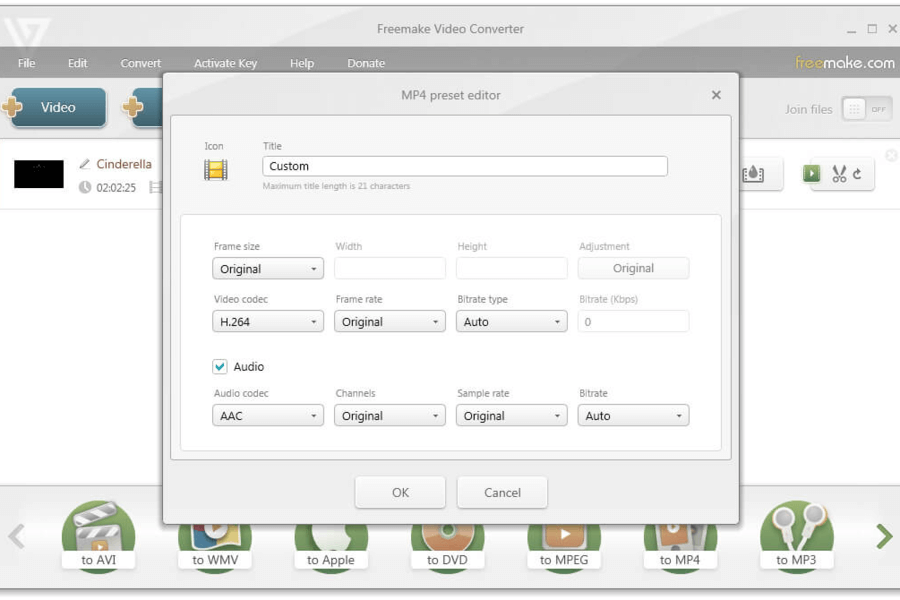
Task: Choose the to MP3 output format
Action: 796,535
